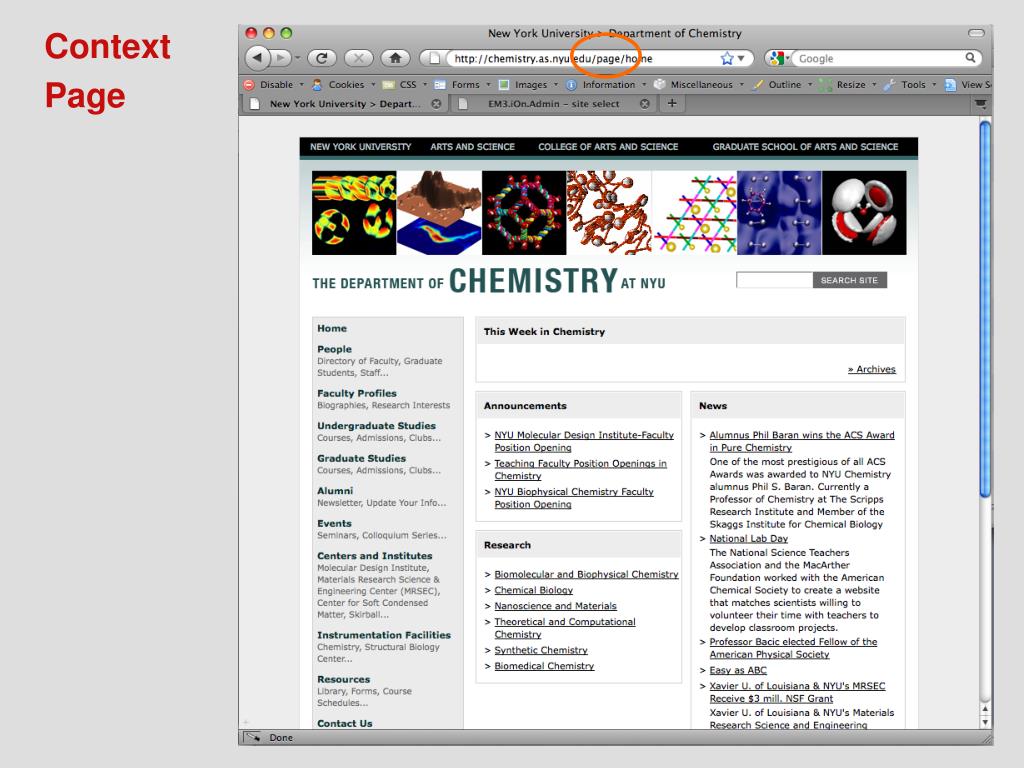The image size is (1024, 768).
Task: Expand the Forms dropdown arrow
Action: (488, 84)
